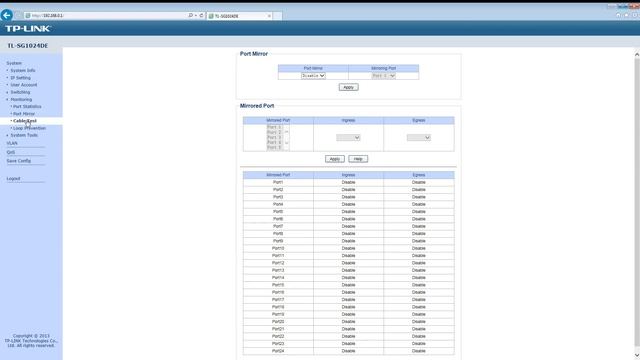Viewport: 640px width, 360px height.
Task: Click the Internet Explorer favorites star icon
Action: tap(627, 15)
